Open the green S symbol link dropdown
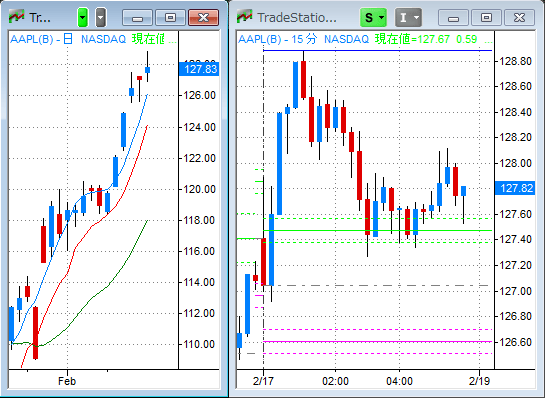Viewport: 545px width, 398px height. point(373,17)
